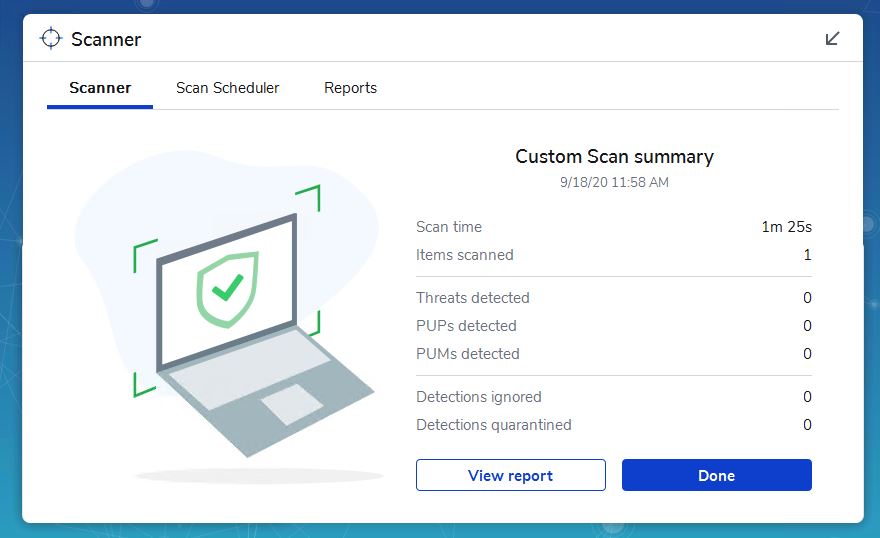The image size is (880, 538).
Task: Click the Scanner crosshair icon in title
Action: (51, 38)
